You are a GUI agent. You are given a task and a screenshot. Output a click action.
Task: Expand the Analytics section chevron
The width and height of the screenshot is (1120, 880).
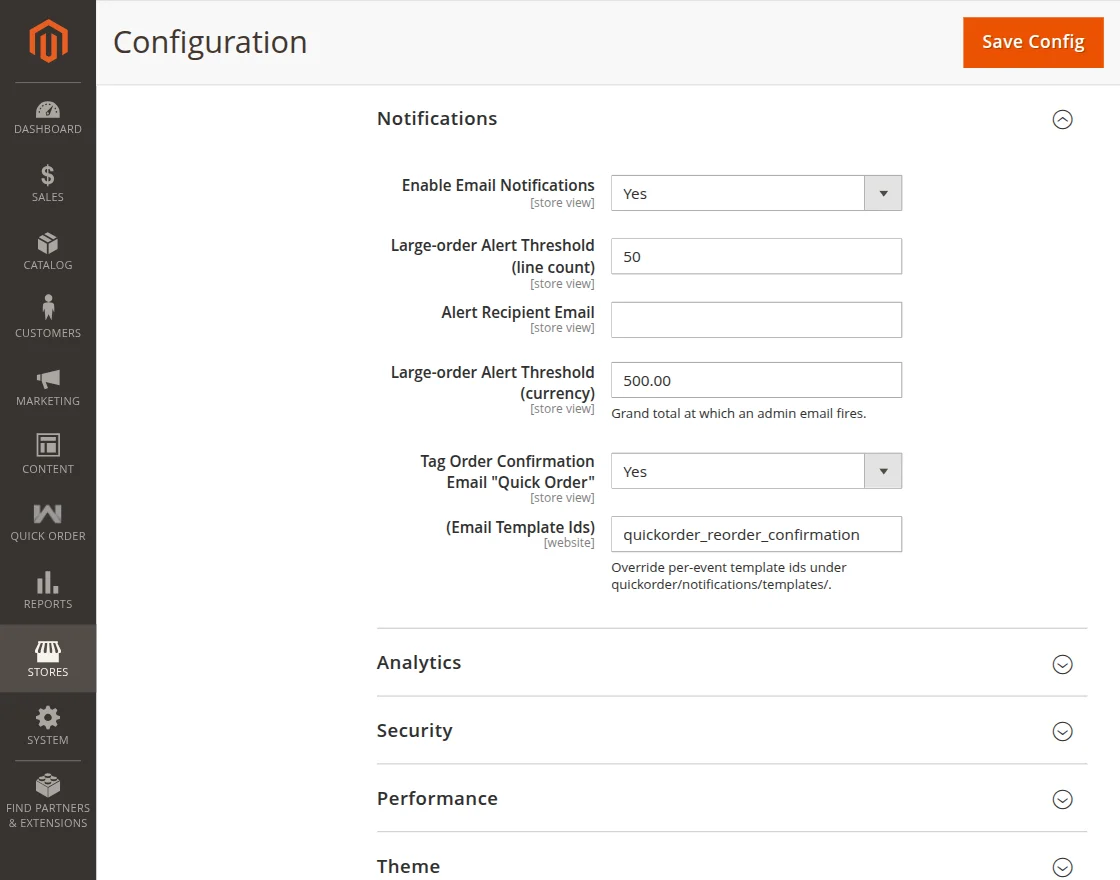[1062, 664]
